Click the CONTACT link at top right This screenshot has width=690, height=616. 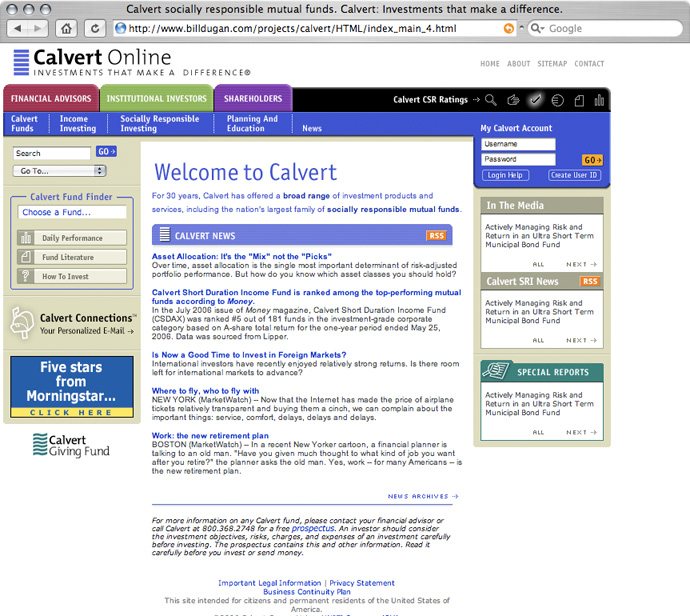pos(589,64)
